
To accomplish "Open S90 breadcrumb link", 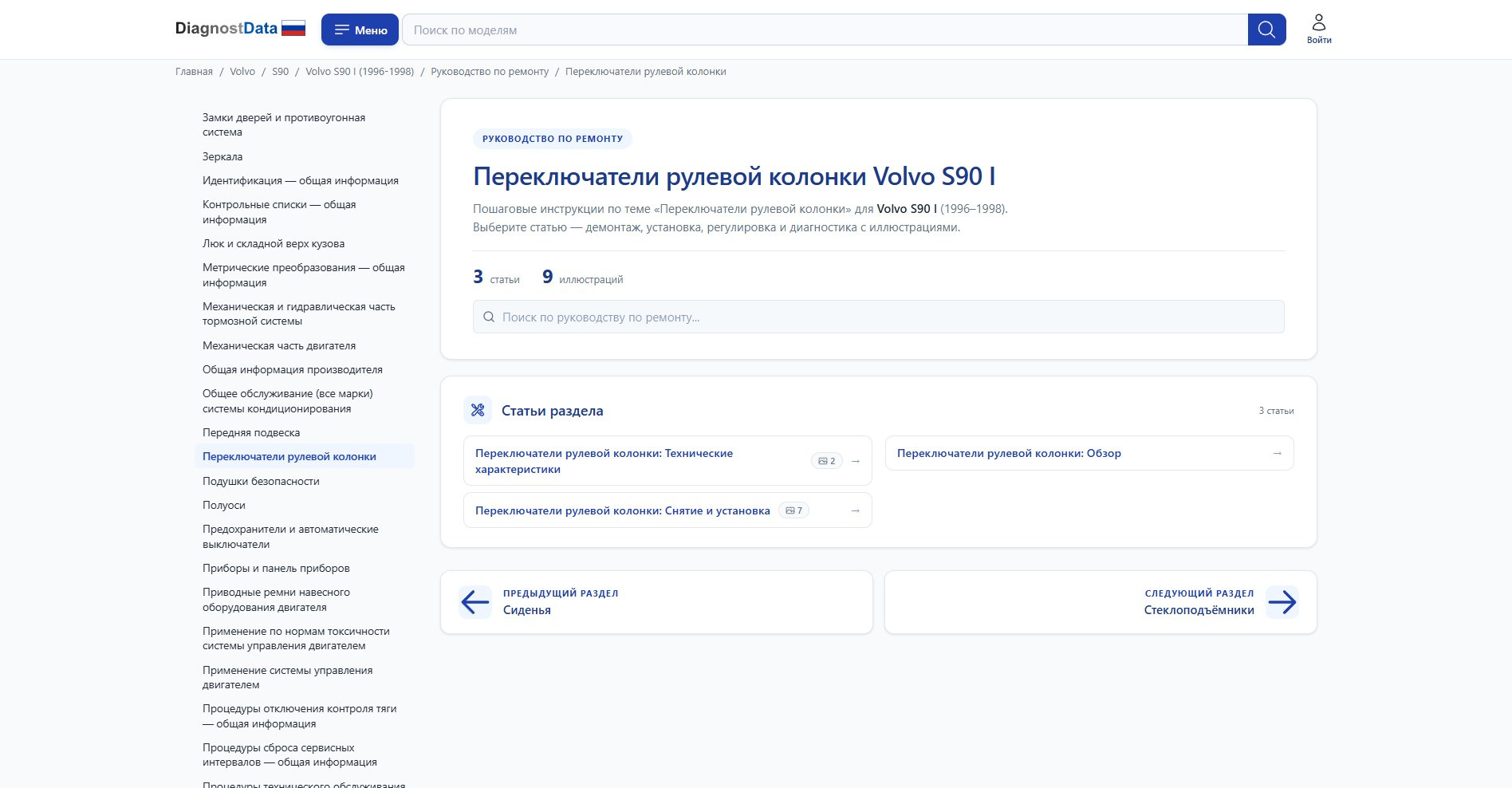I will (x=280, y=72).
